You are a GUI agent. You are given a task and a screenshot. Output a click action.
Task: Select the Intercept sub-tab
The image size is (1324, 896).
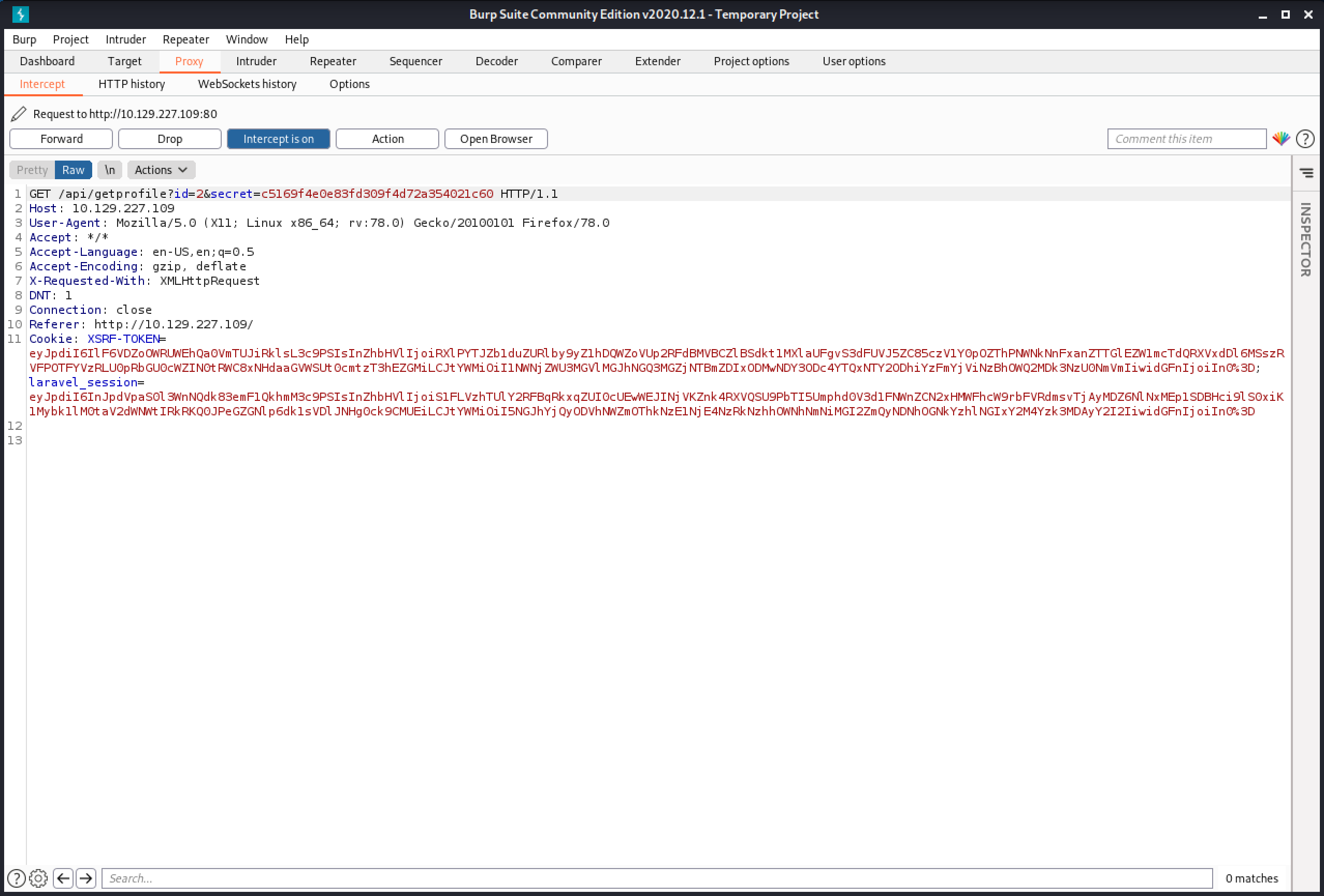[x=42, y=84]
